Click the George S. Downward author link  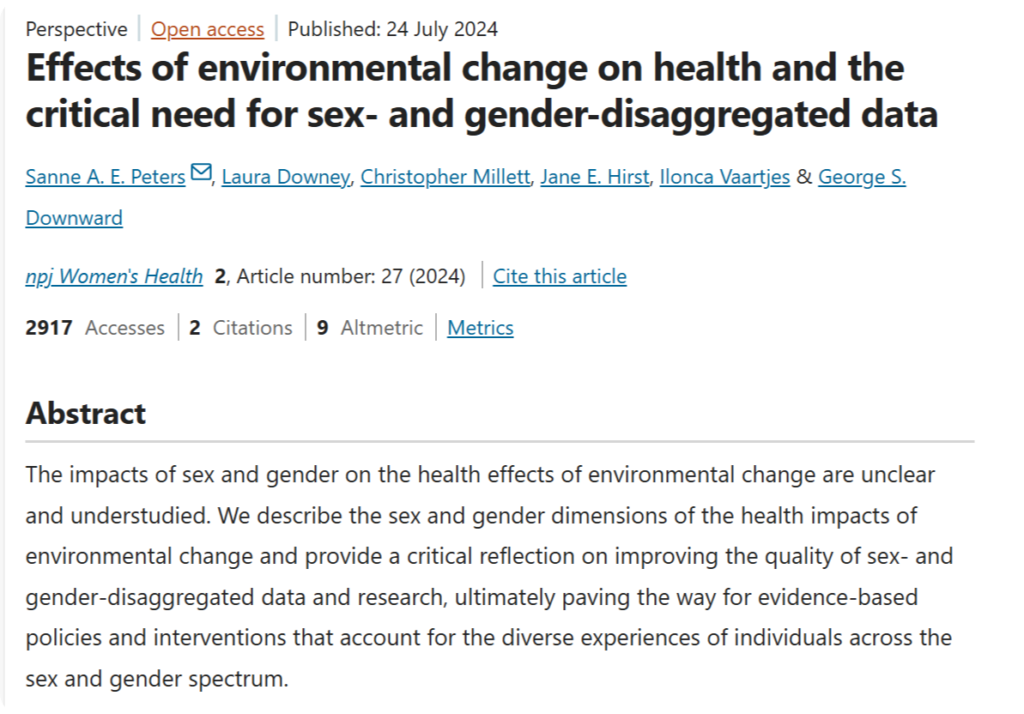(x=861, y=177)
